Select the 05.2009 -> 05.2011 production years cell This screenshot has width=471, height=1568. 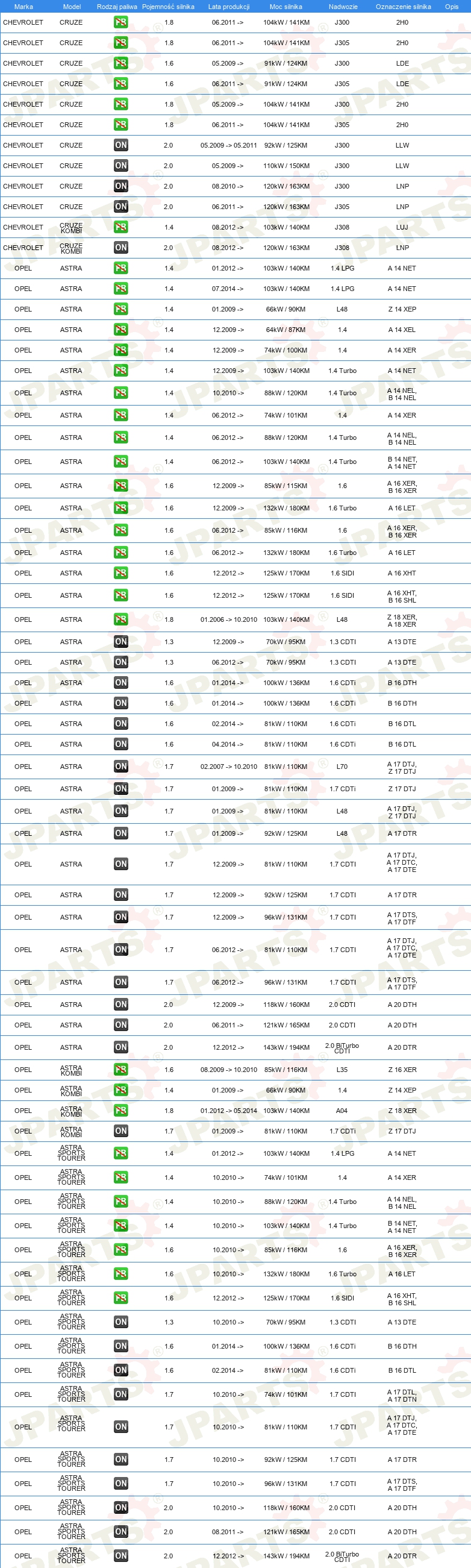(229, 145)
